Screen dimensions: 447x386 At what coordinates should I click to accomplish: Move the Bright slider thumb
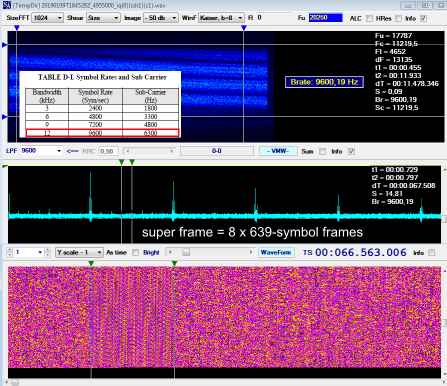coord(186,252)
